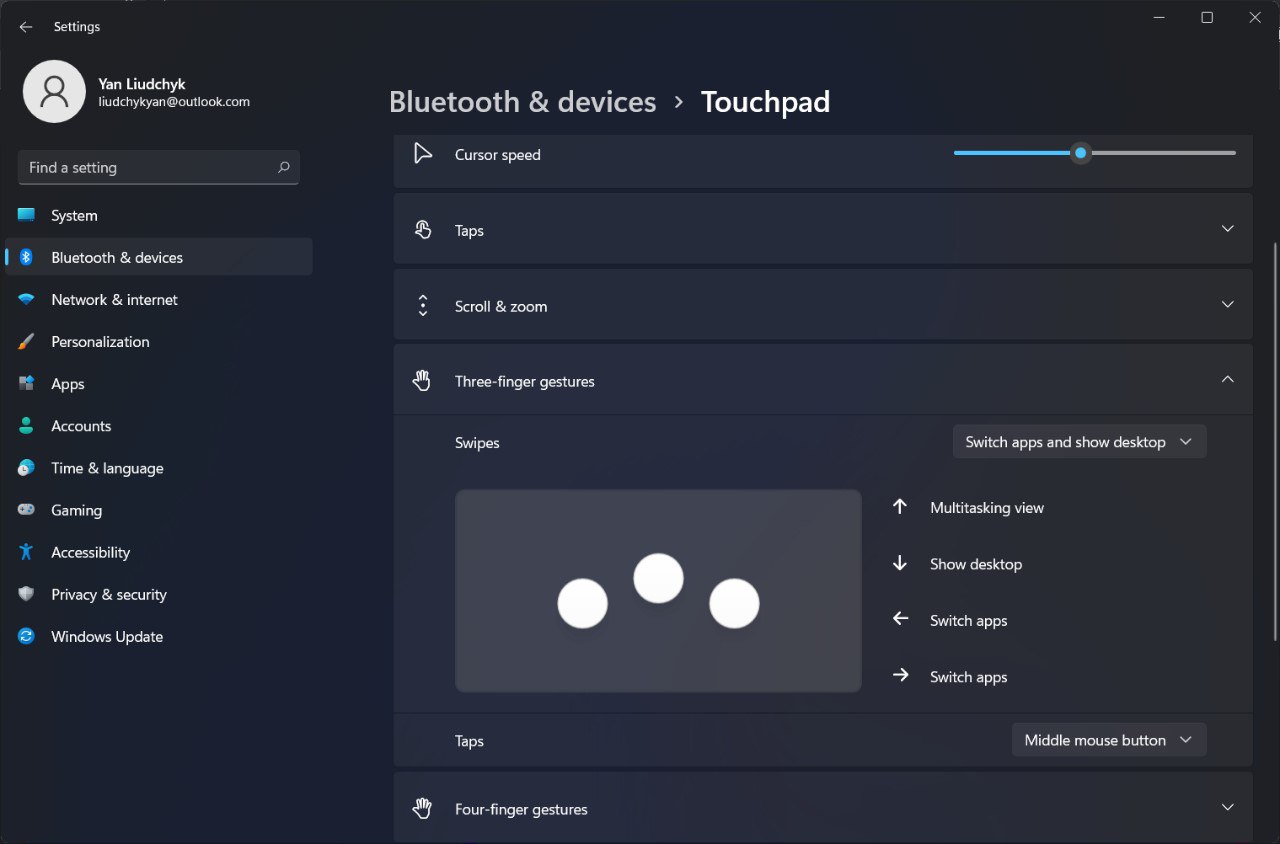Click the Apps icon in sidebar
Screen dimensions: 1280x844
click(x=26, y=383)
